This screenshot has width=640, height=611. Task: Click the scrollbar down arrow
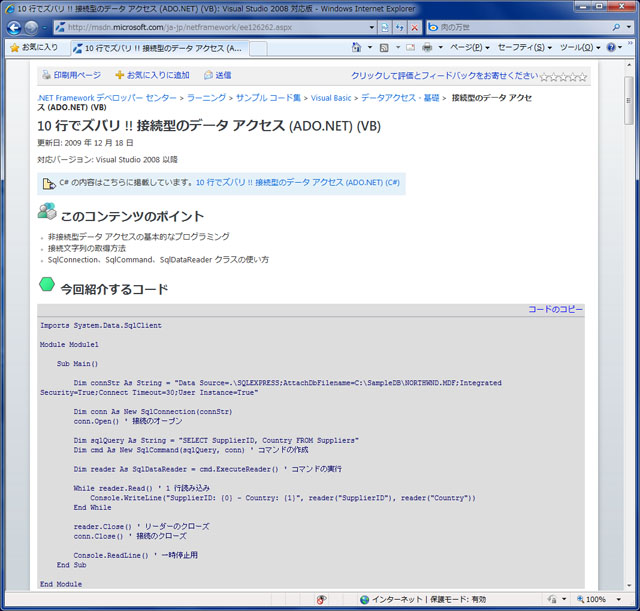[629, 585]
